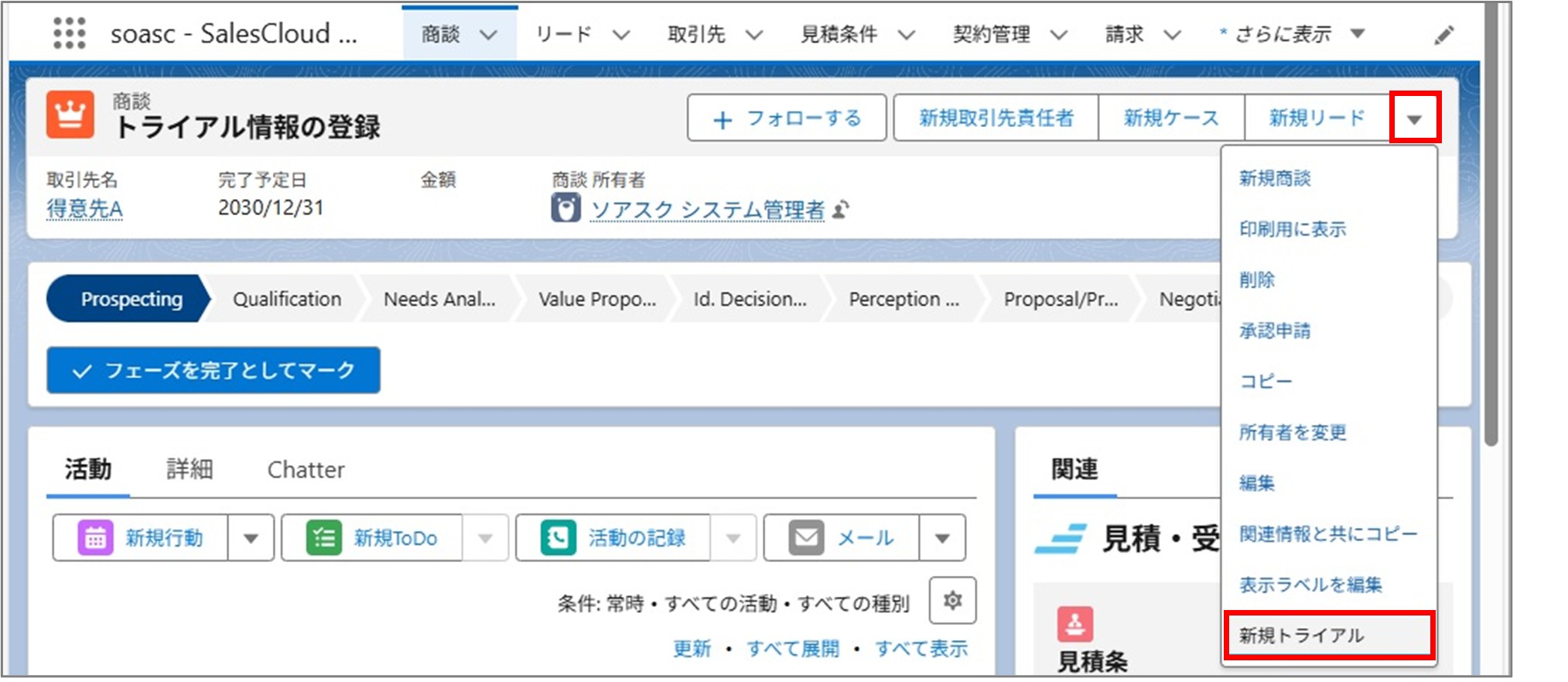The image size is (1568, 682).
Task: Click the orange crown opportunity icon
Action: pos(70,115)
